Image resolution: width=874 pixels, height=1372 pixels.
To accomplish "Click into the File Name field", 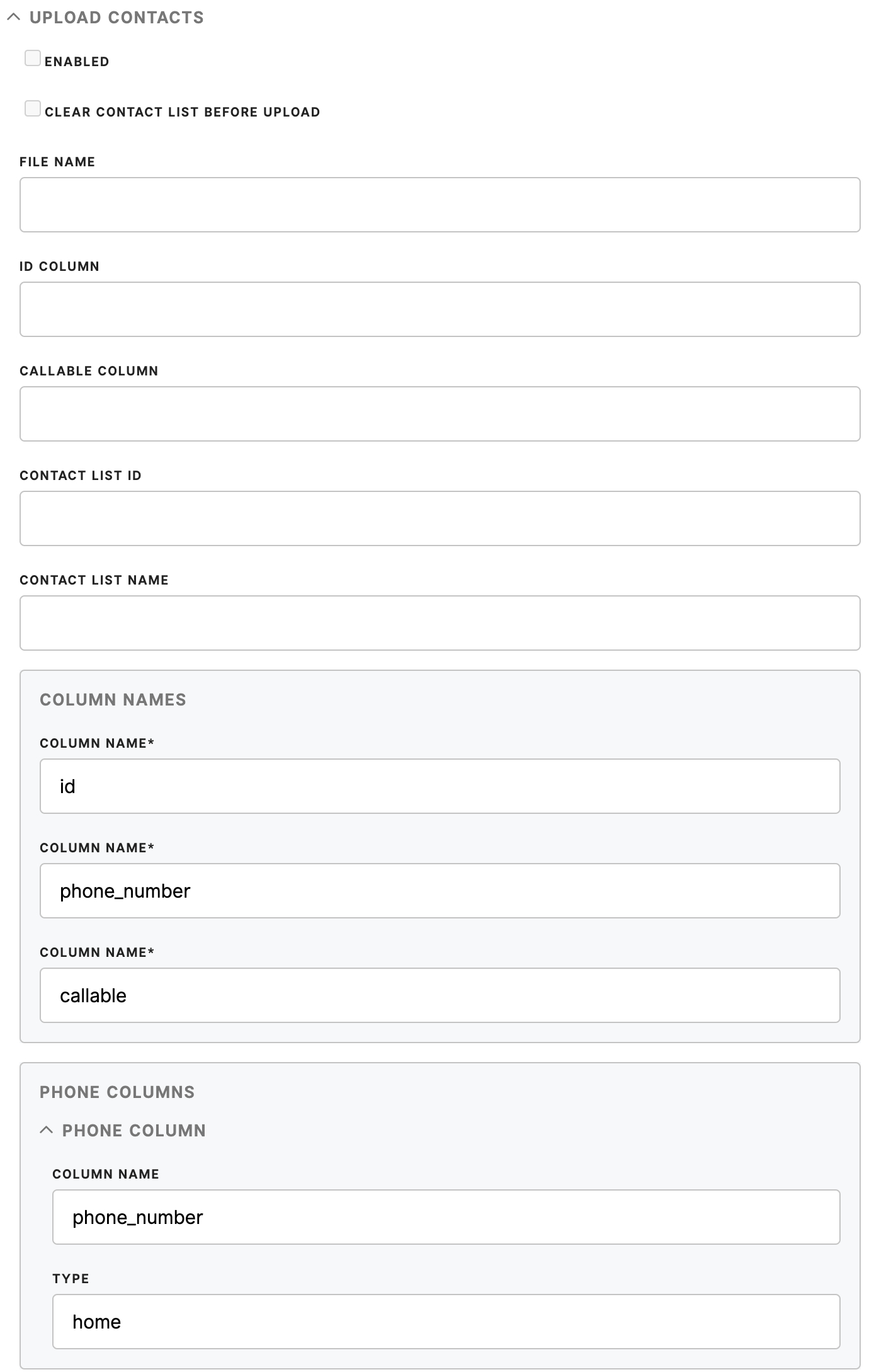I will coord(440,205).
